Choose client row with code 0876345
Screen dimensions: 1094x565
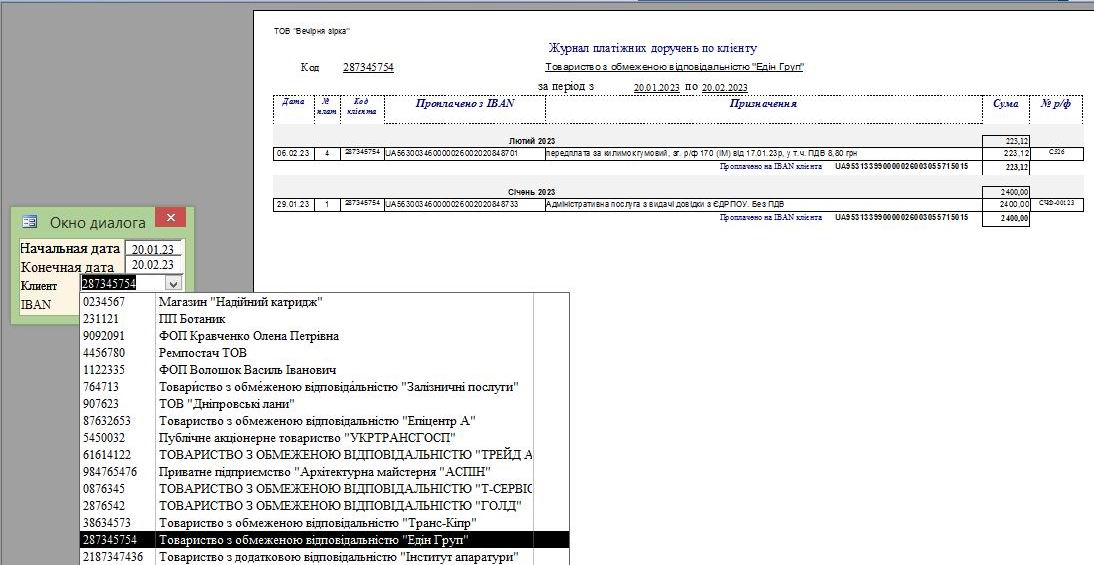pyautogui.click(x=324, y=489)
